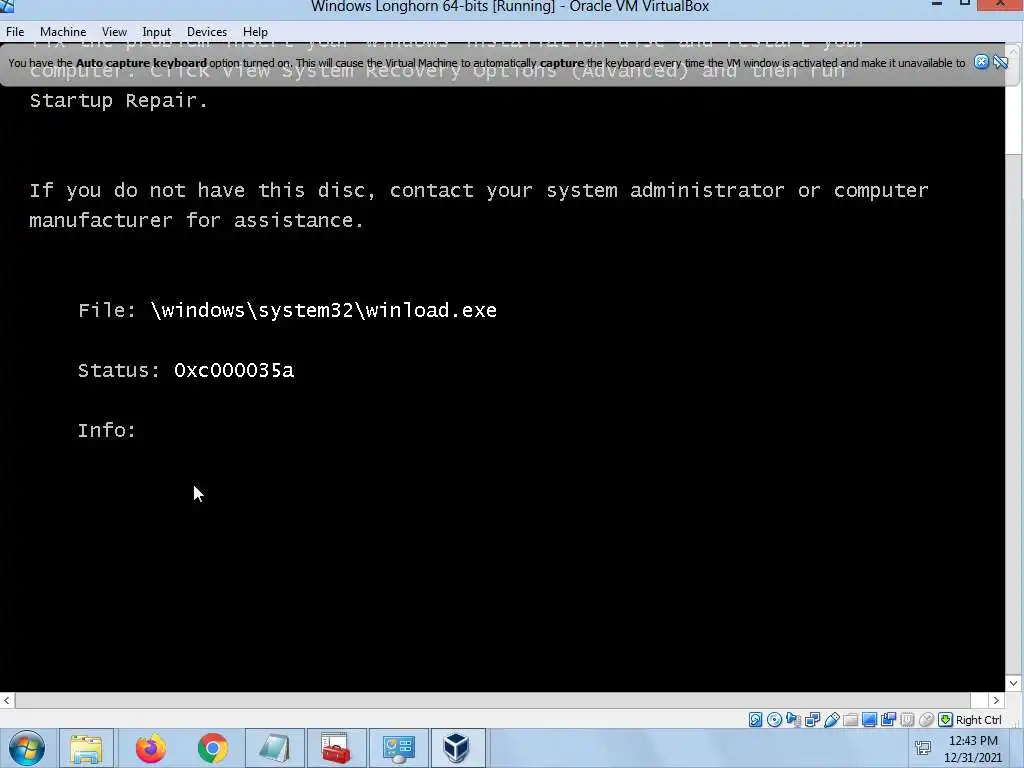The image size is (1024, 768).
Task: Click the Info: label in VM
Action: click(x=107, y=430)
